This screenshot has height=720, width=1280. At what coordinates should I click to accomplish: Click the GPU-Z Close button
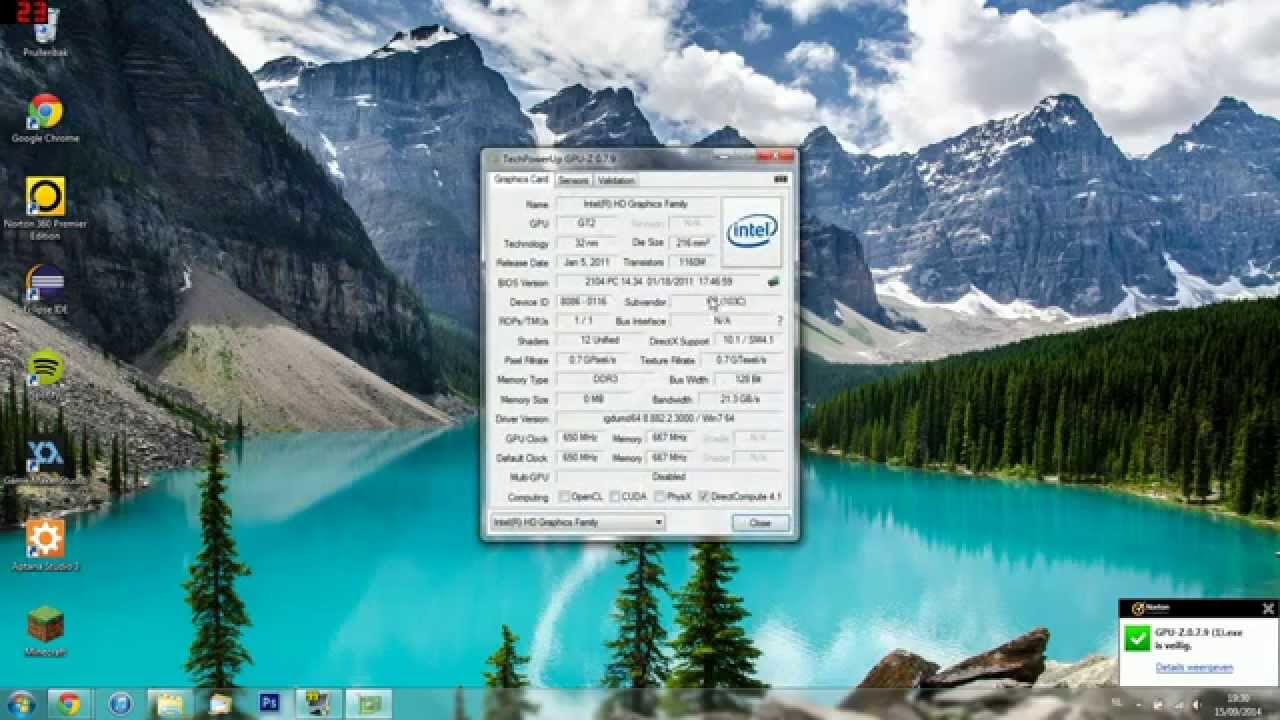coord(760,523)
